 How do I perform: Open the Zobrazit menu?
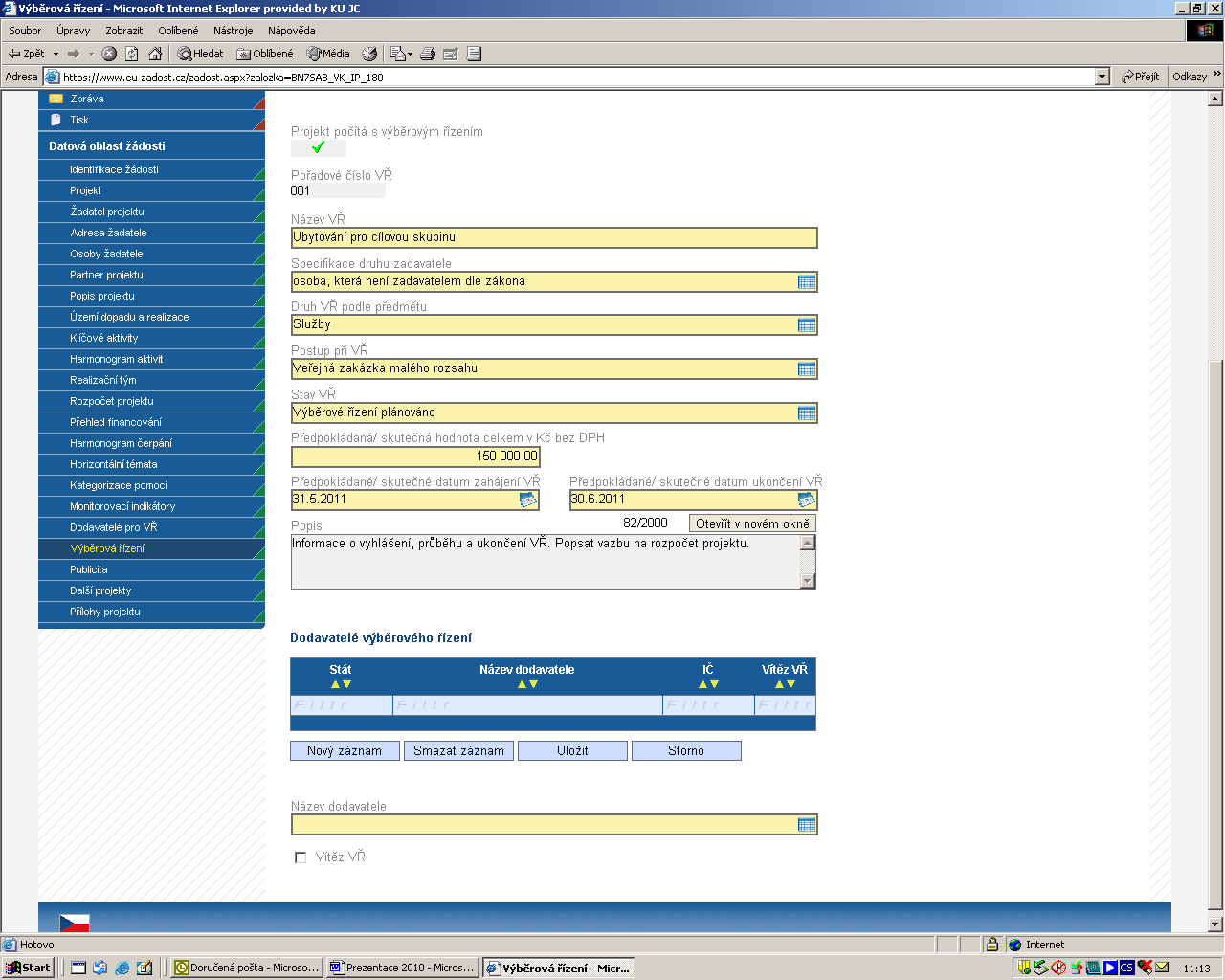(x=124, y=31)
